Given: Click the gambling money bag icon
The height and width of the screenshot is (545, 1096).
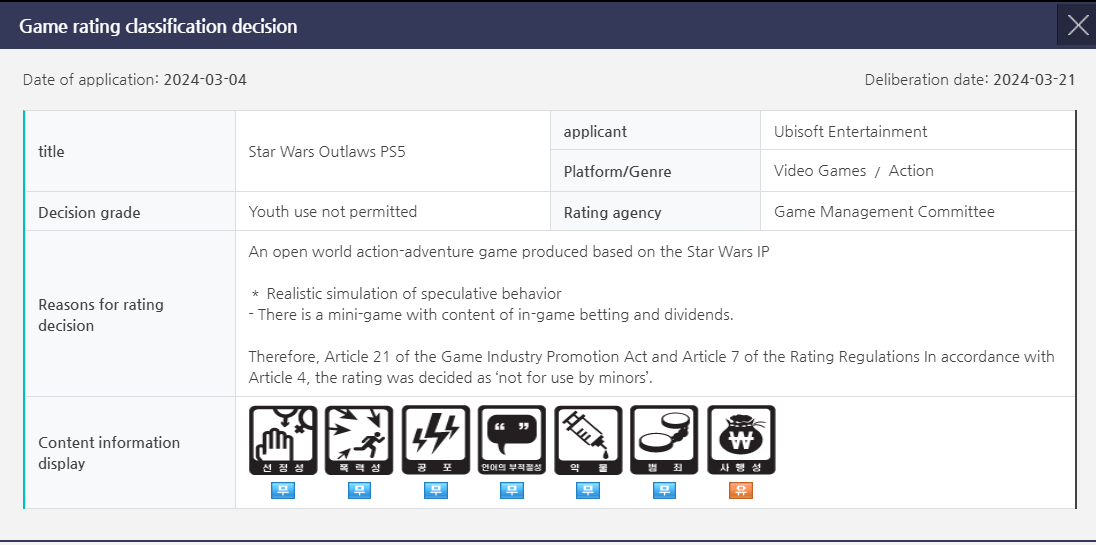Looking at the screenshot, I should tap(741, 440).
